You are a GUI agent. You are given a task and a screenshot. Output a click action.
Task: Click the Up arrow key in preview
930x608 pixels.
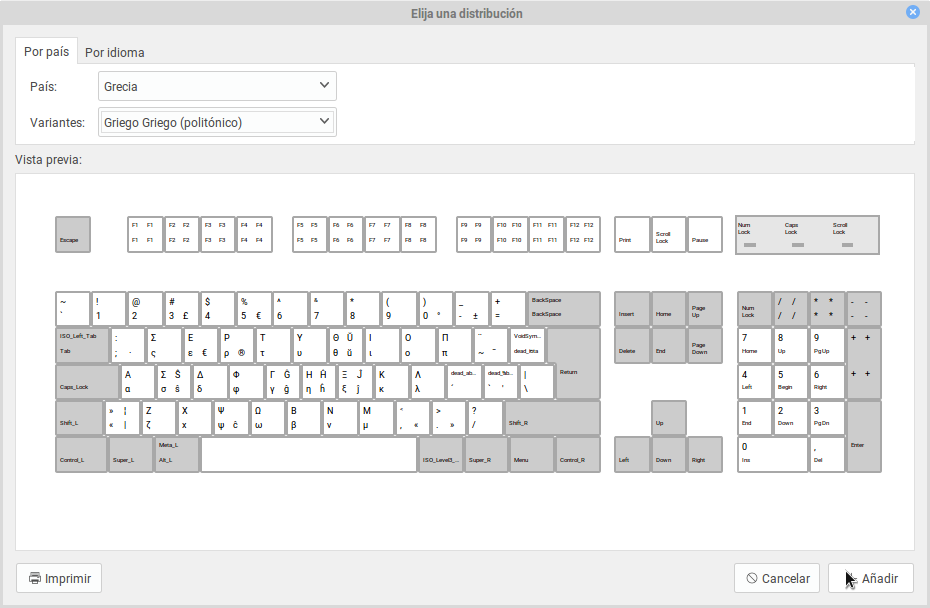point(668,418)
